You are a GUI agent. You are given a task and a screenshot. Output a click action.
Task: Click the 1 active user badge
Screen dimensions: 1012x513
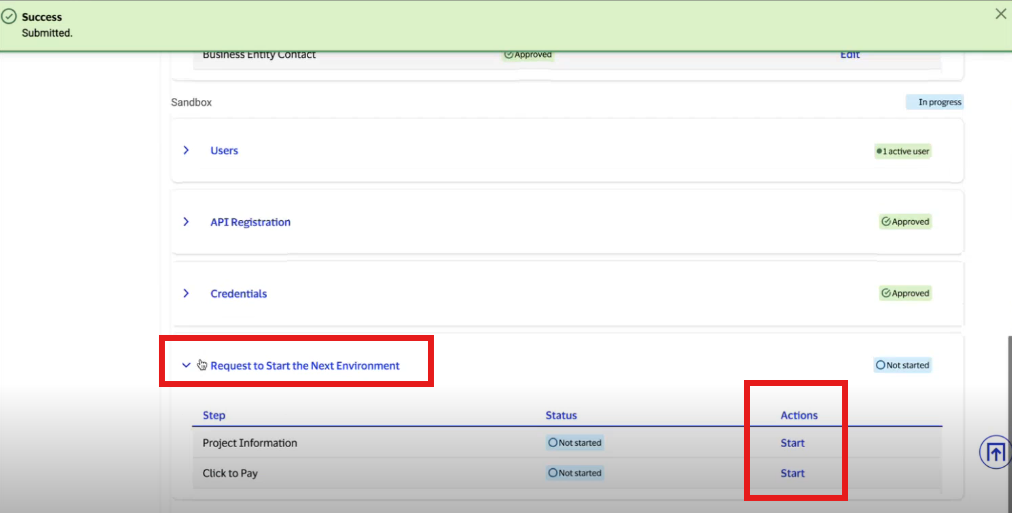[902, 151]
